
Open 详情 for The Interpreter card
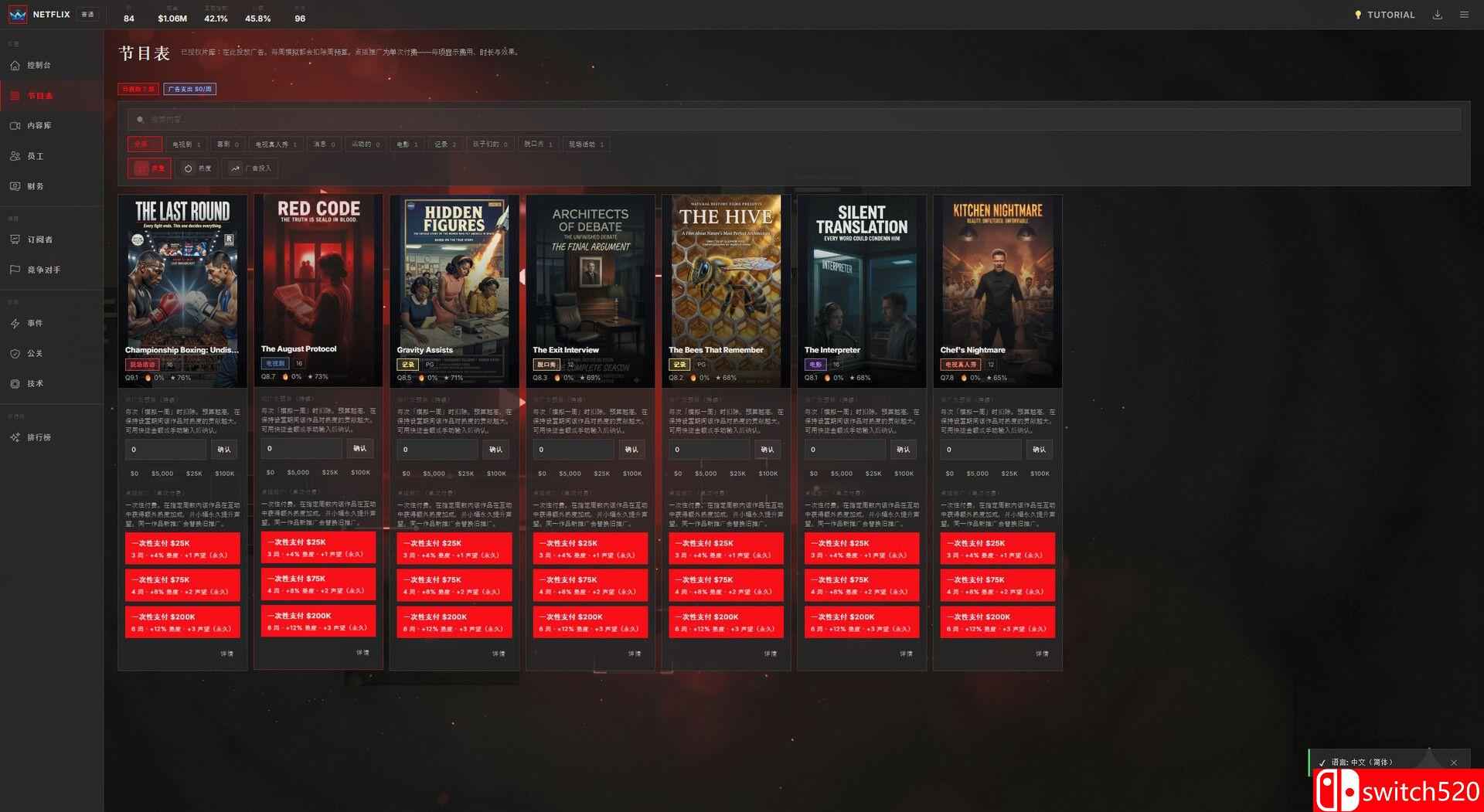[x=906, y=654]
